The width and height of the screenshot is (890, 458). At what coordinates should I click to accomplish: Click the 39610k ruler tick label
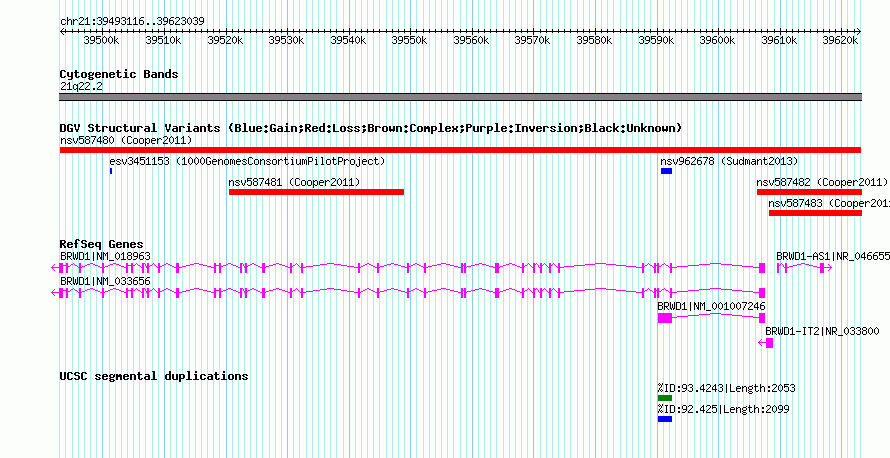779,40
